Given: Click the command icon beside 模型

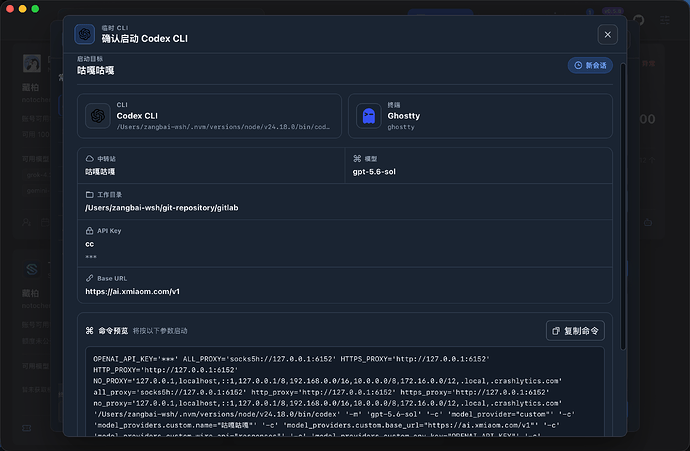Looking at the screenshot, I should point(357,158).
